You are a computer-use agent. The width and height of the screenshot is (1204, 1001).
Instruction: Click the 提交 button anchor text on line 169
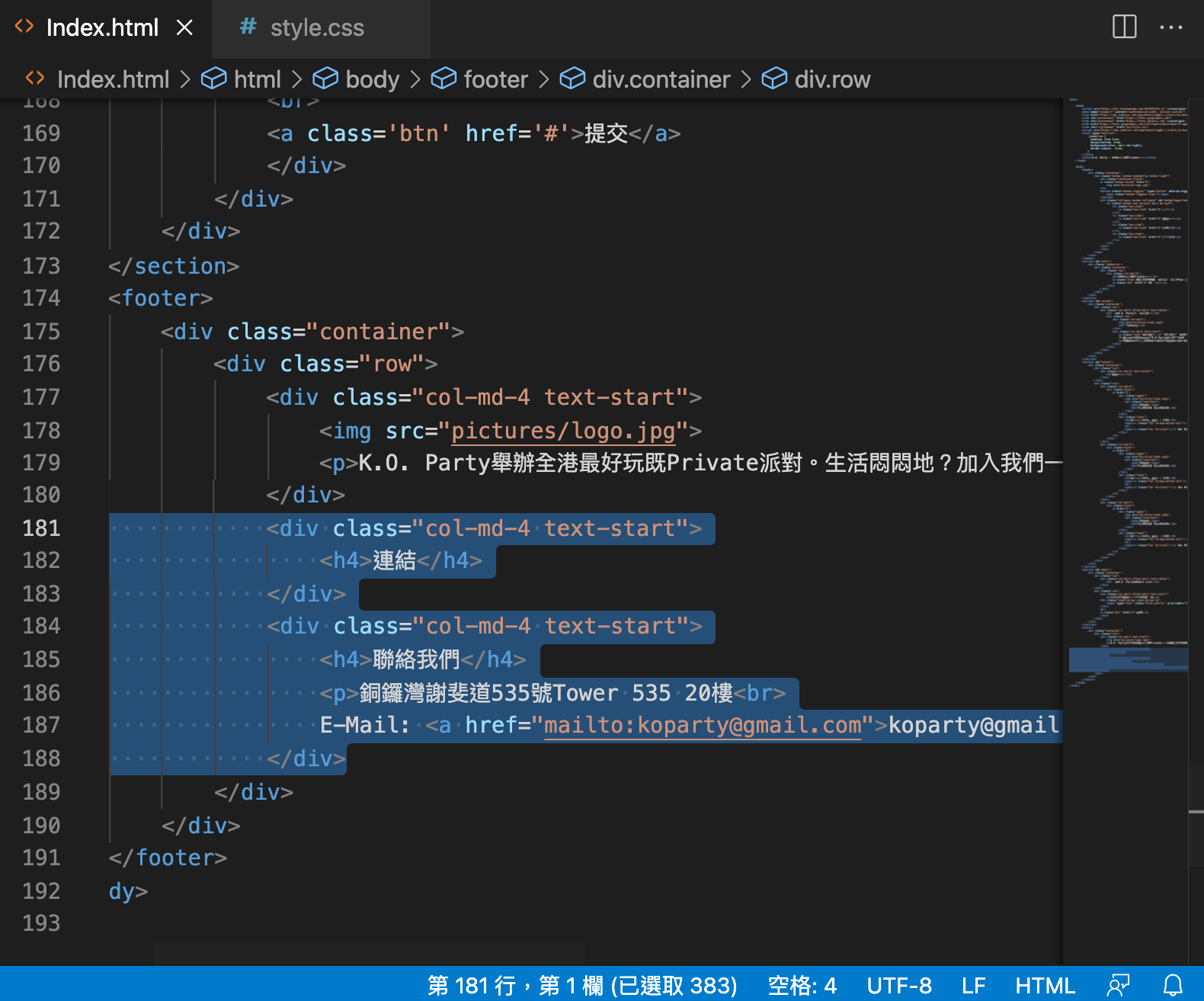tap(607, 133)
